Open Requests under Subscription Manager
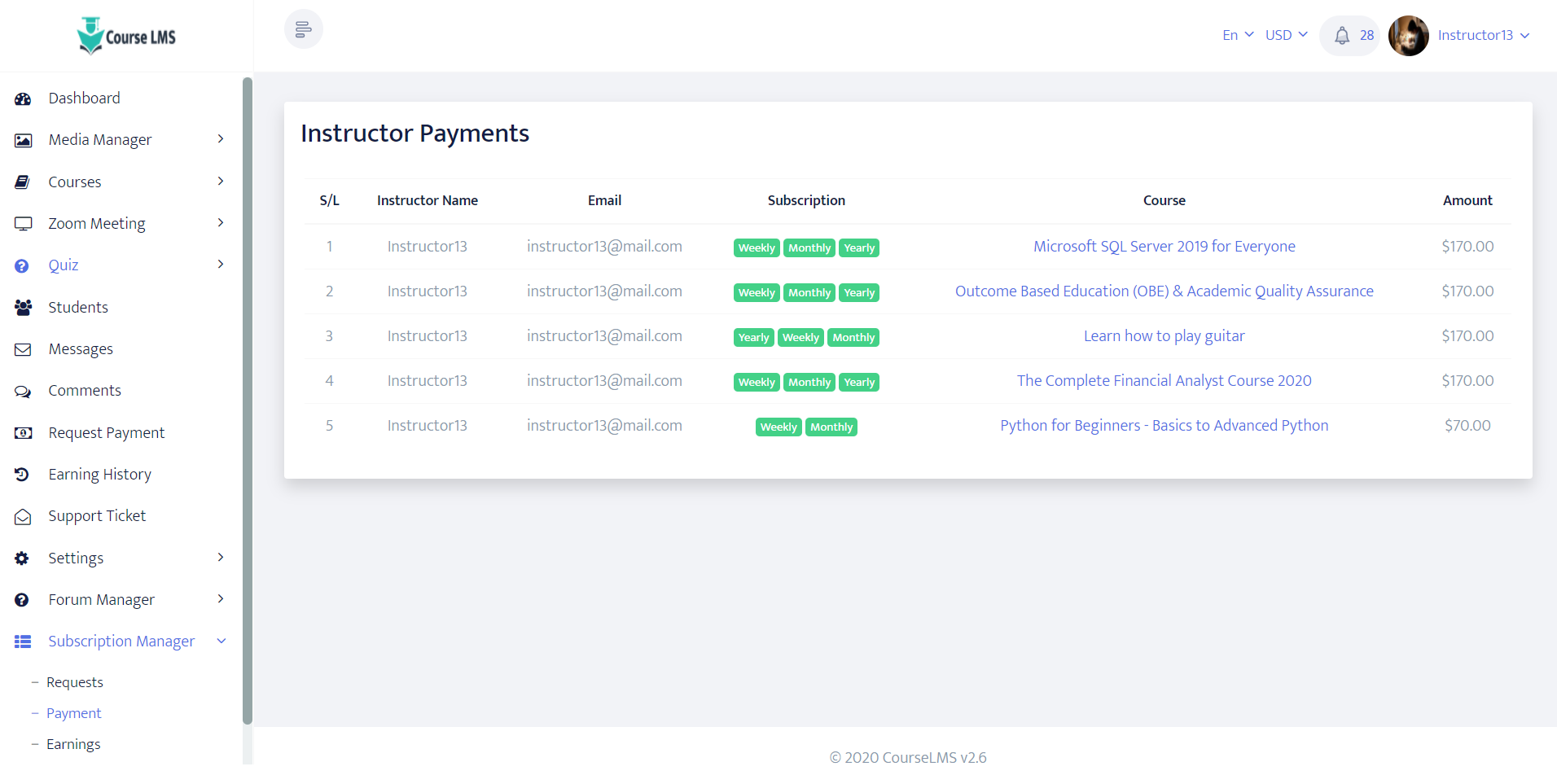The image size is (1557, 784). [x=75, y=682]
